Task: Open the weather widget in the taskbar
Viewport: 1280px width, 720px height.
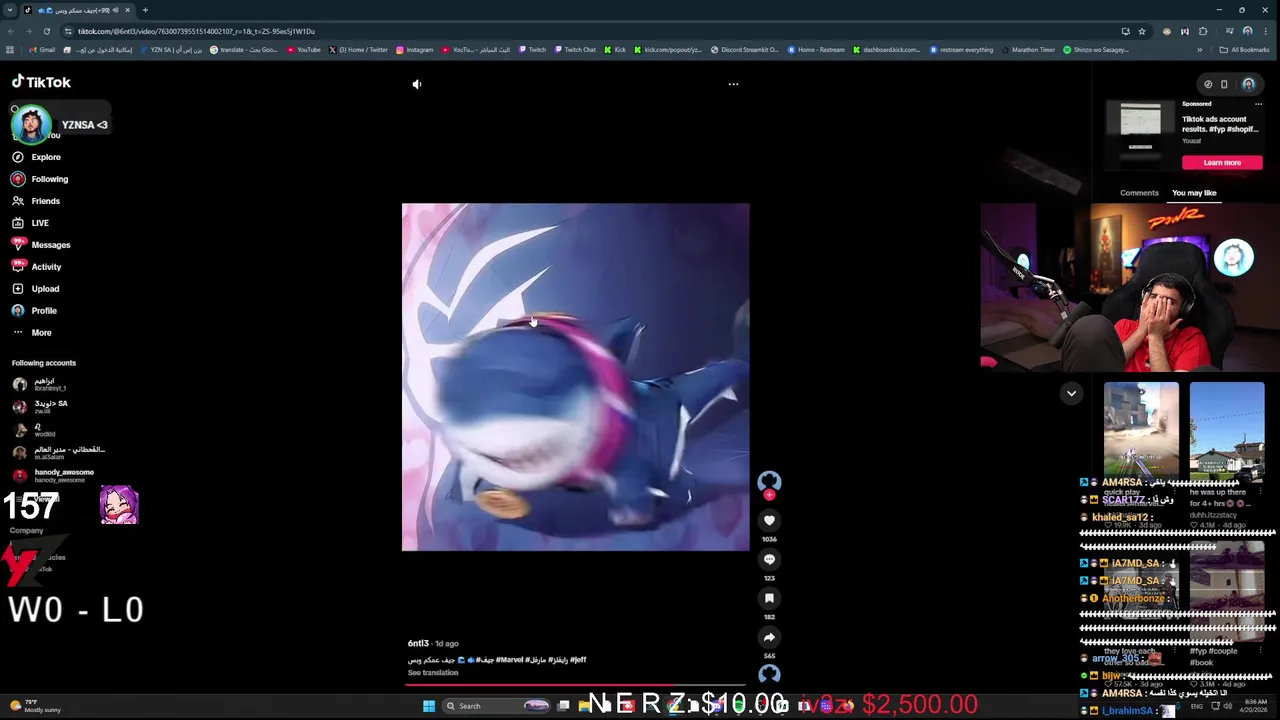Action: click(x=35, y=706)
